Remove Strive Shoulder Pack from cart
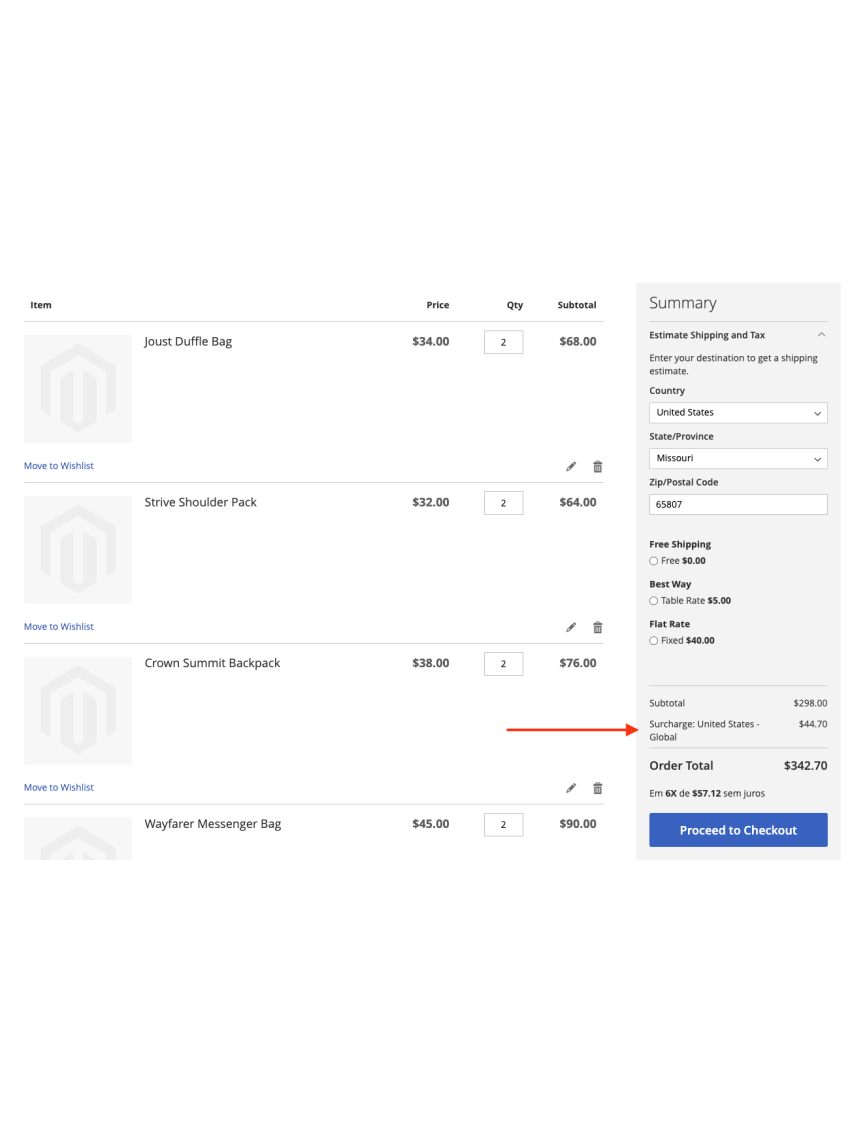This screenshot has width=850, height=1133. click(598, 627)
